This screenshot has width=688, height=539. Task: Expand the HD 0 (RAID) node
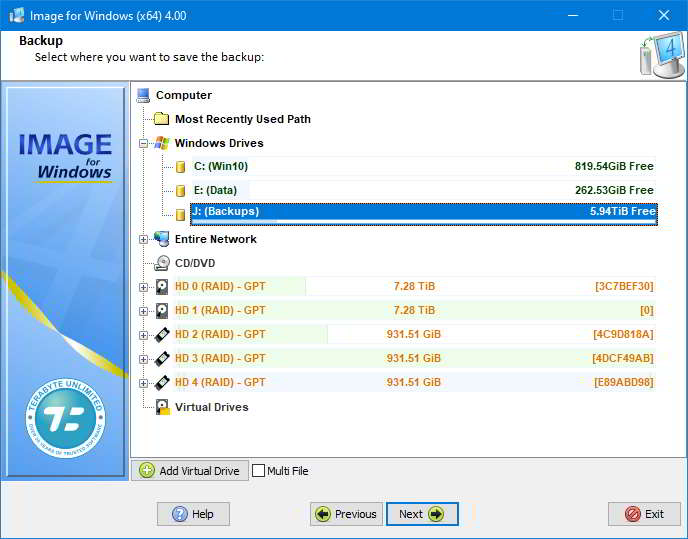(143, 287)
